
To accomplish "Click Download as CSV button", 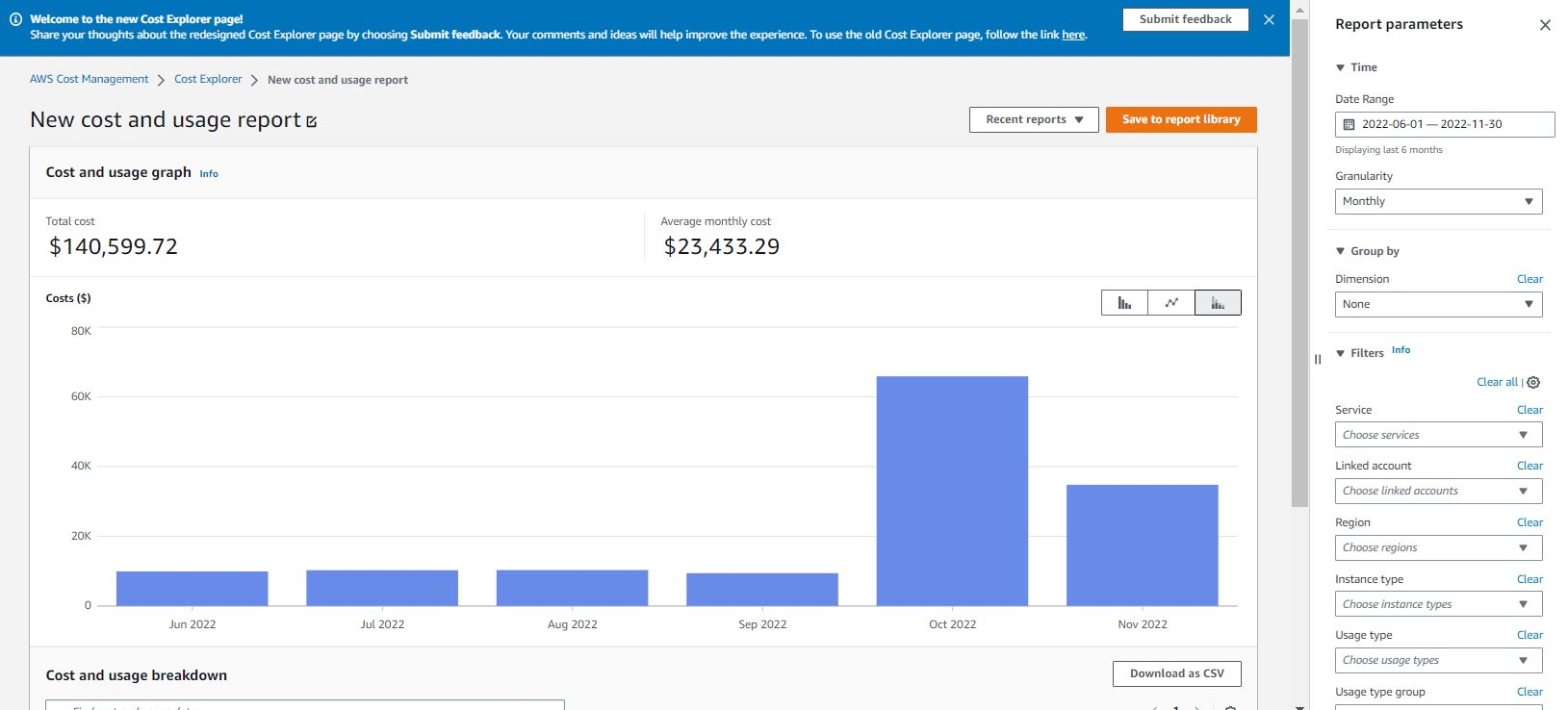I will pyautogui.click(x=1176, y=673).
